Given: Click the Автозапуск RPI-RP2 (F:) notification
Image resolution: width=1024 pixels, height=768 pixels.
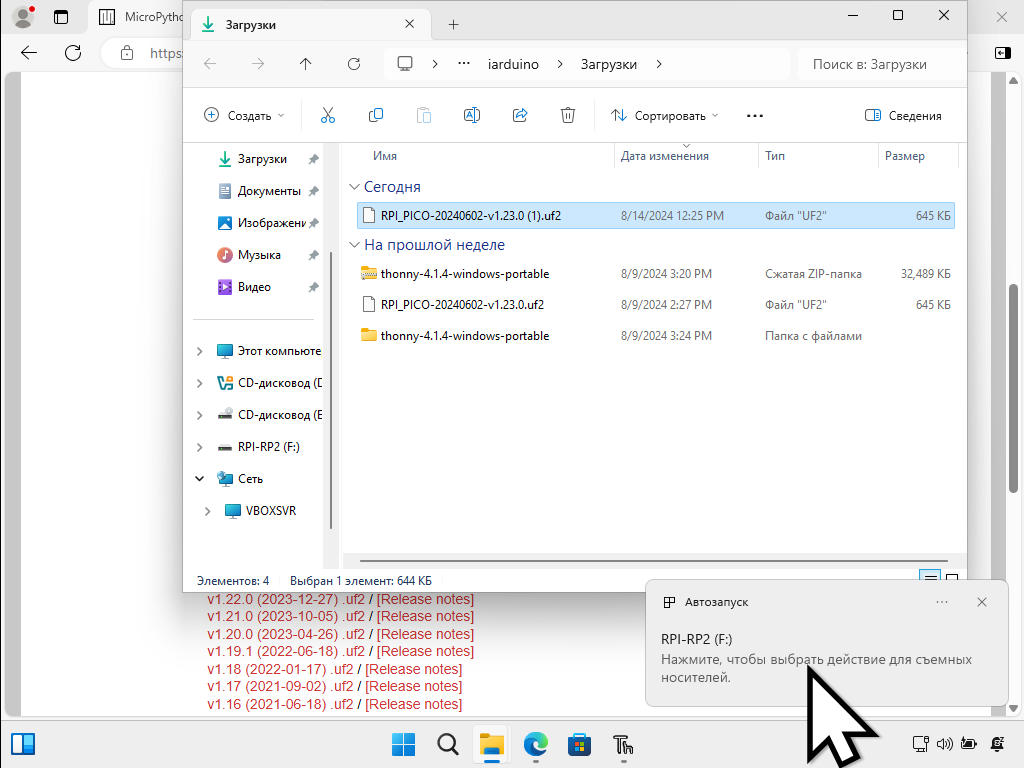Looking at the screenshot, I should pyautogui.click(x=826, y=643).
